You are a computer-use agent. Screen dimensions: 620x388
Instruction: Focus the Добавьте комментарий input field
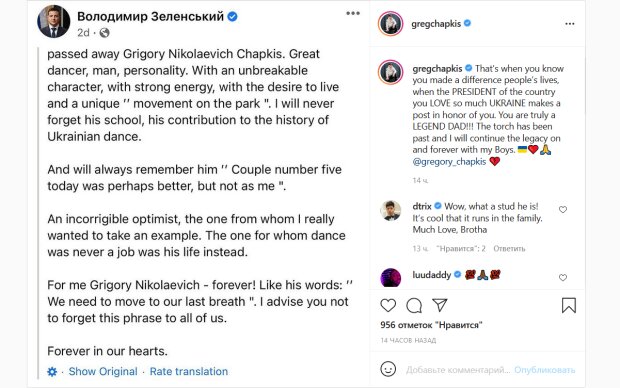click(x=458, y=370)
